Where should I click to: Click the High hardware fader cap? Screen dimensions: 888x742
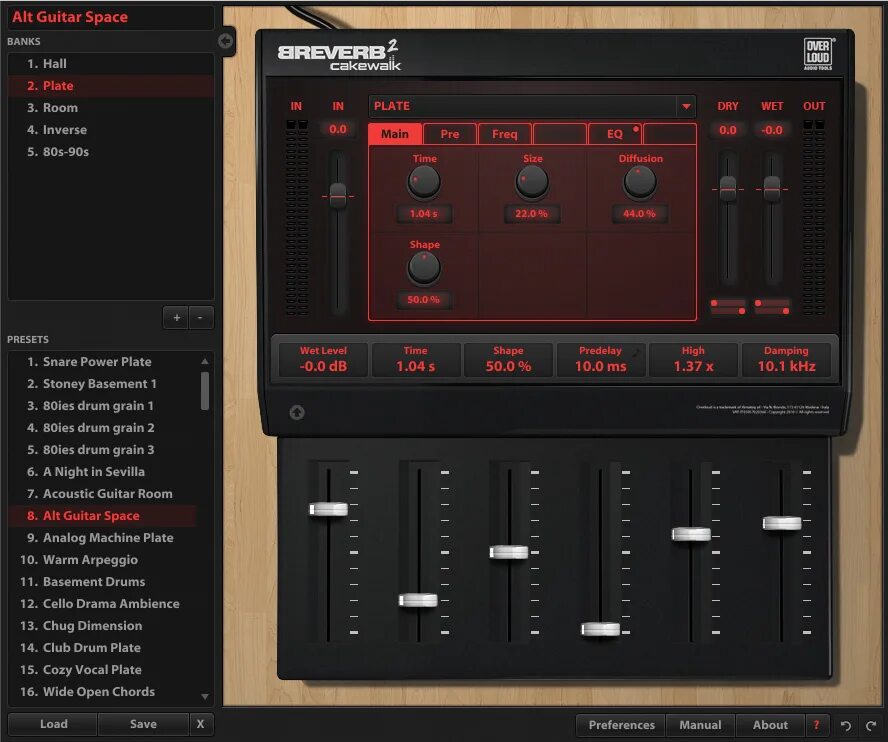click(691, 534)
